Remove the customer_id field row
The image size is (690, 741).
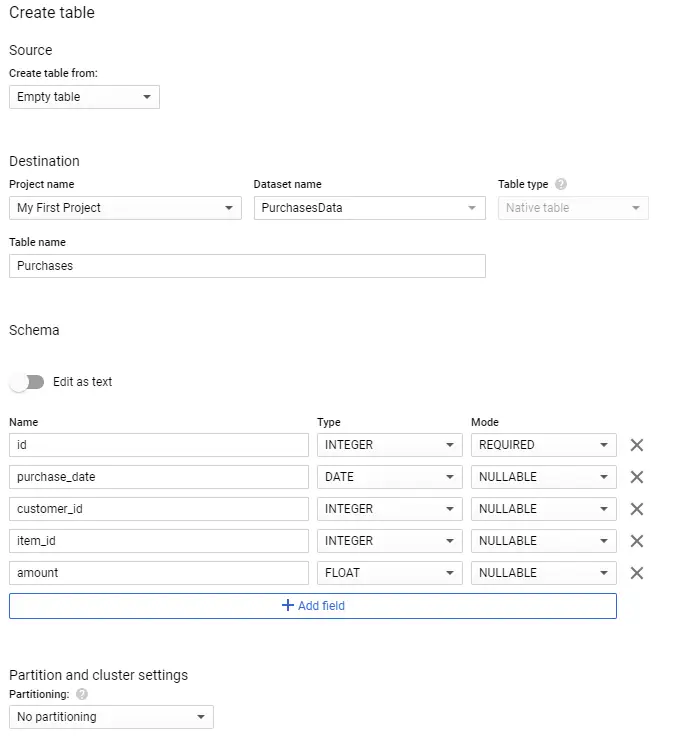click(637, 509)
